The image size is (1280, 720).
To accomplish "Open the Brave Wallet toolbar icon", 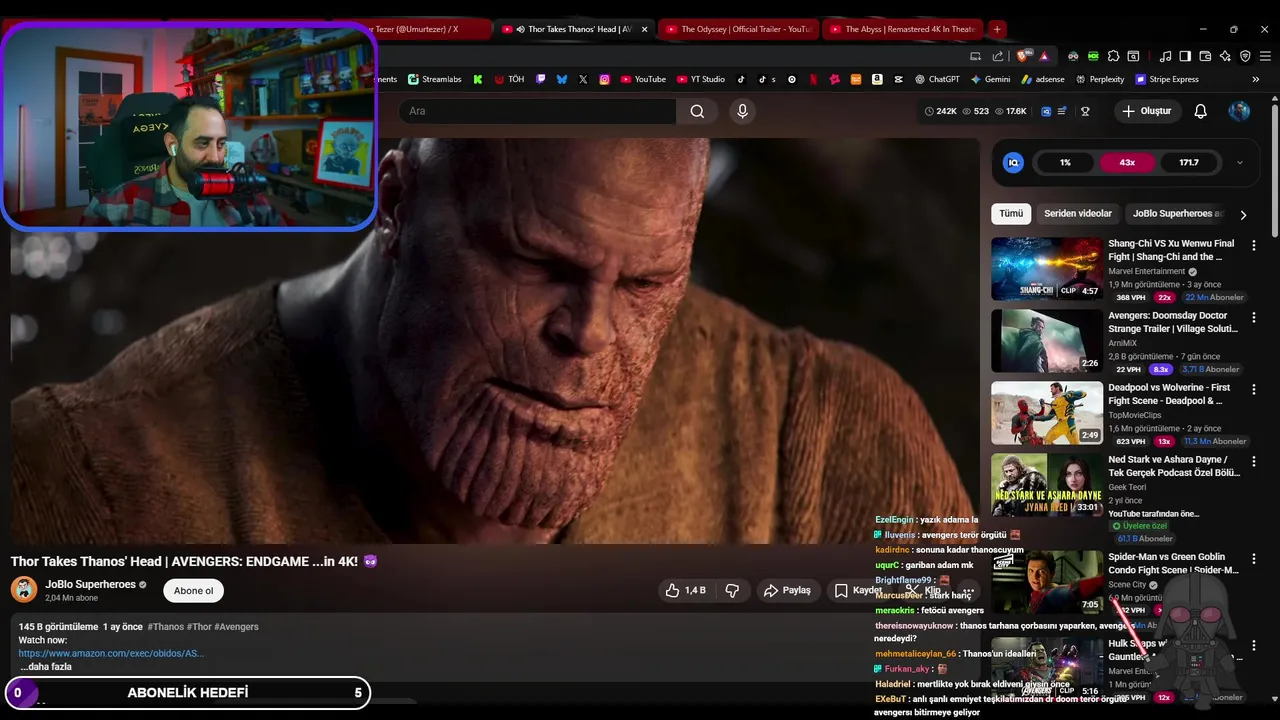I will pyautogui.click(x=1205, y=56).
